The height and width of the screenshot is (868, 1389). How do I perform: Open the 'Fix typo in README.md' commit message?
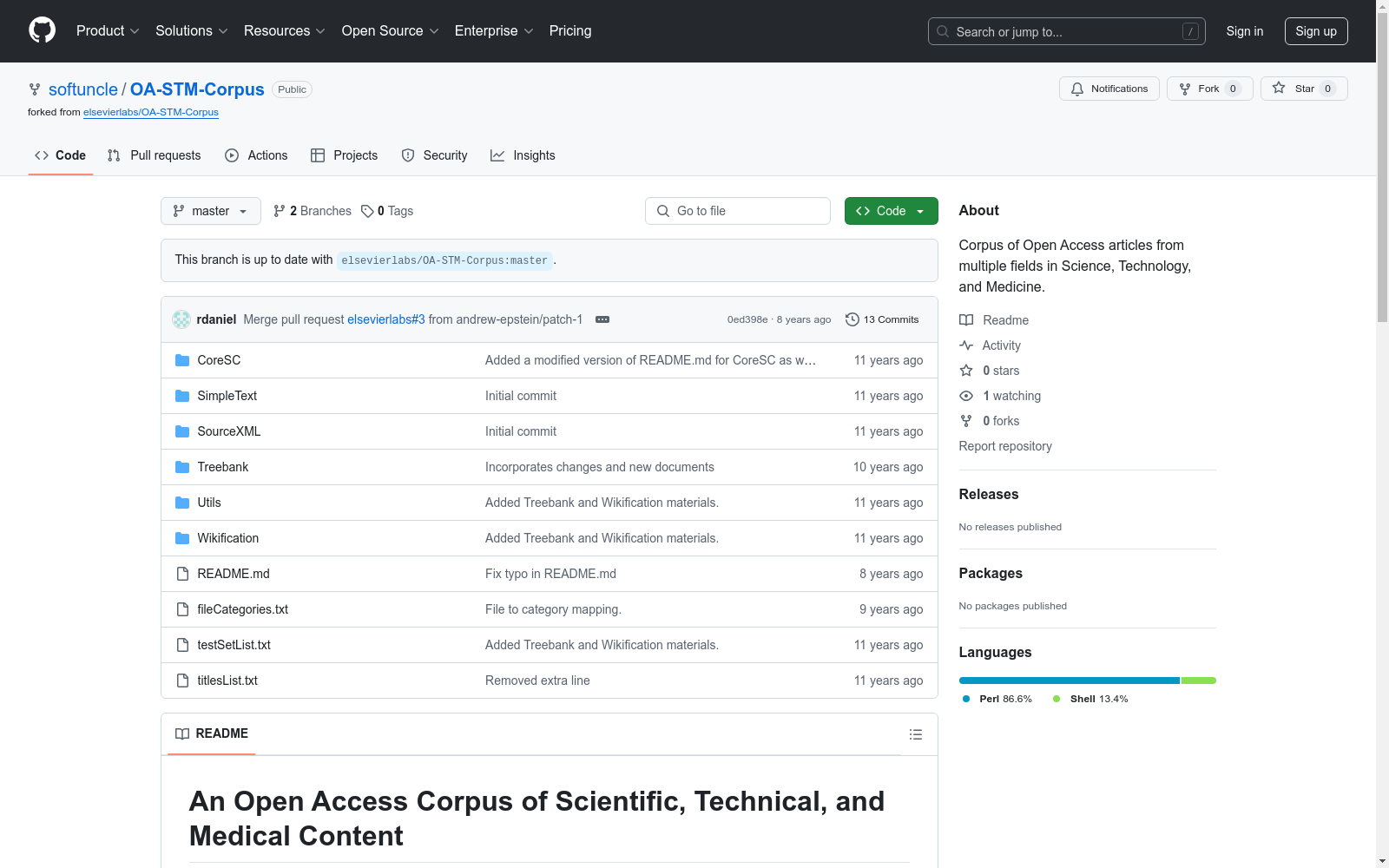tap(550, 574)
